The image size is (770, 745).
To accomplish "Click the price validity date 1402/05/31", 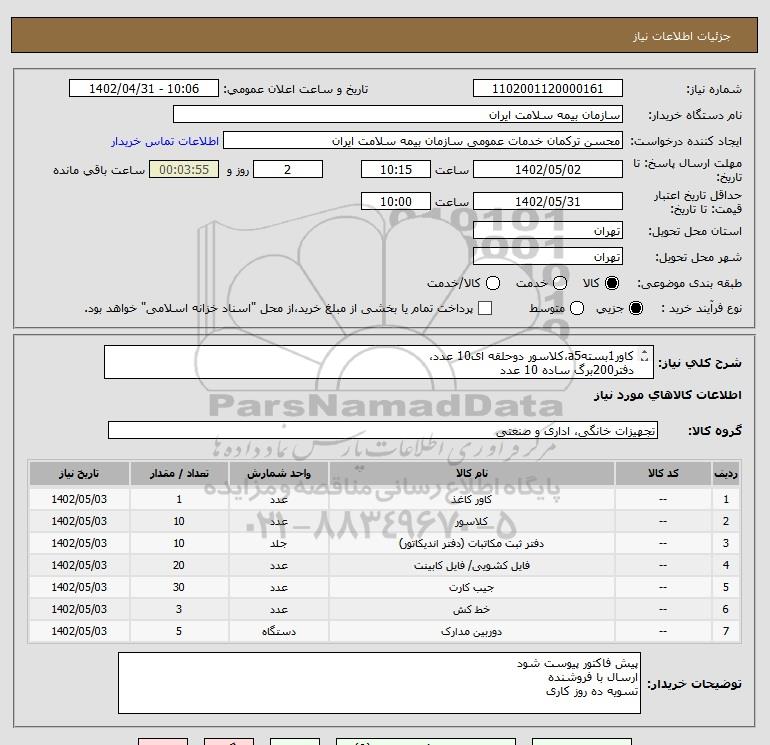I will [548, 201].
